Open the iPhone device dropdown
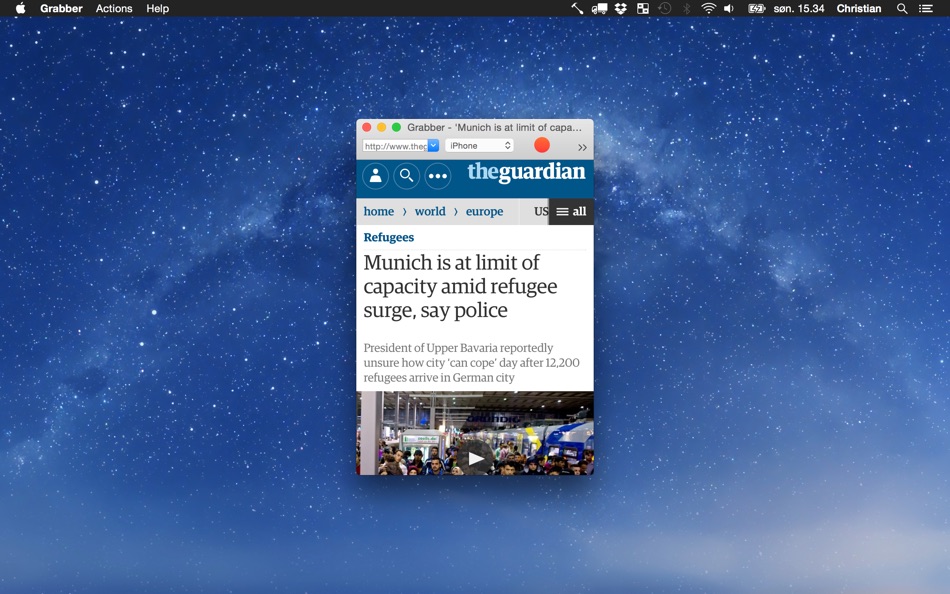The height and width of the screenshot is (594, 950). [480, 145]
